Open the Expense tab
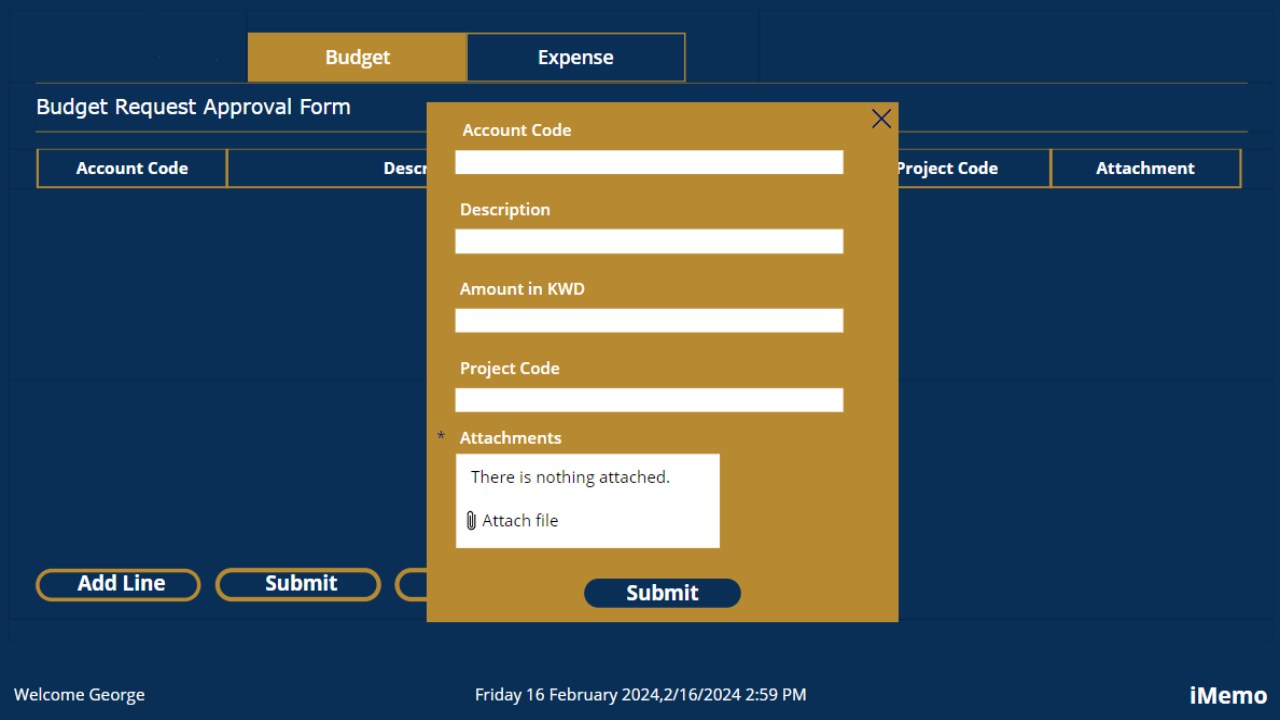 point(576,57)
